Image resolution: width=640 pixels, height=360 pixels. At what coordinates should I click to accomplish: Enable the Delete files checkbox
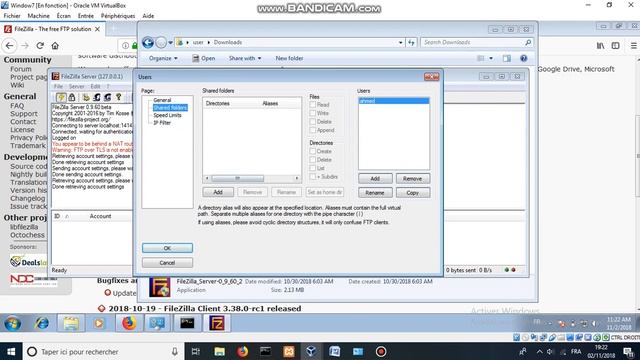click(x=313, y=122)
